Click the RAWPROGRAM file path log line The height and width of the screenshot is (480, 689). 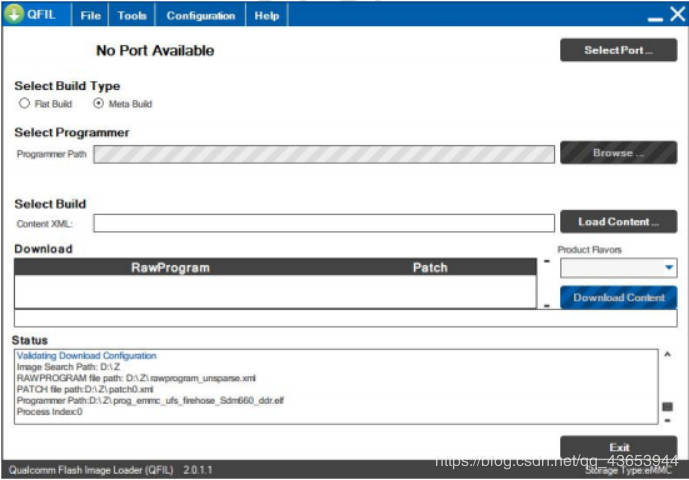click(x=136, y=378)
